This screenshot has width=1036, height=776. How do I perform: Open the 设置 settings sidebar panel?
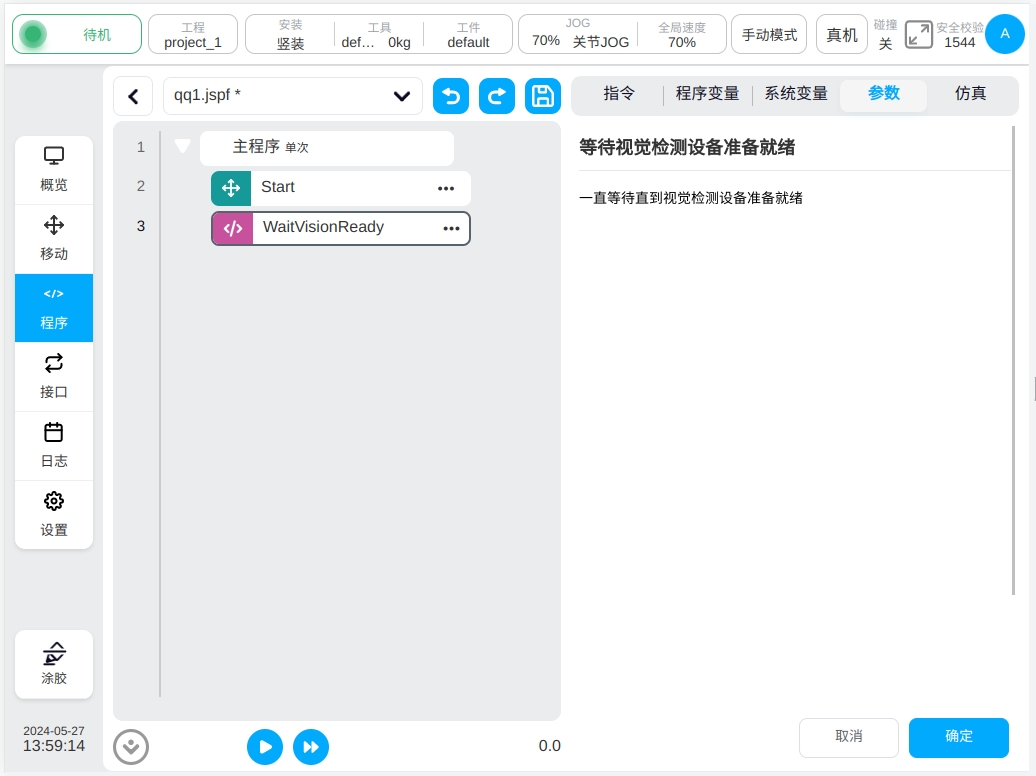54,514
